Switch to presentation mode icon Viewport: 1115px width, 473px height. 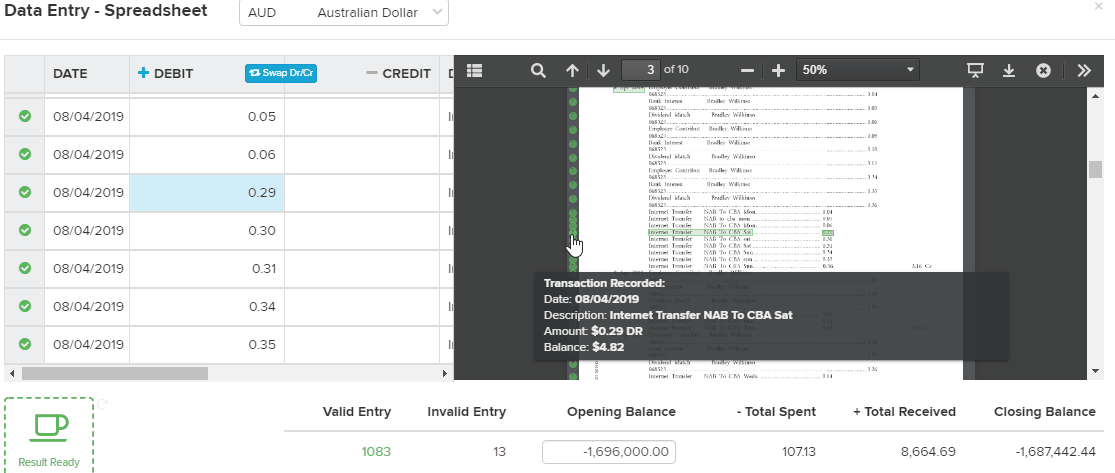976,70
